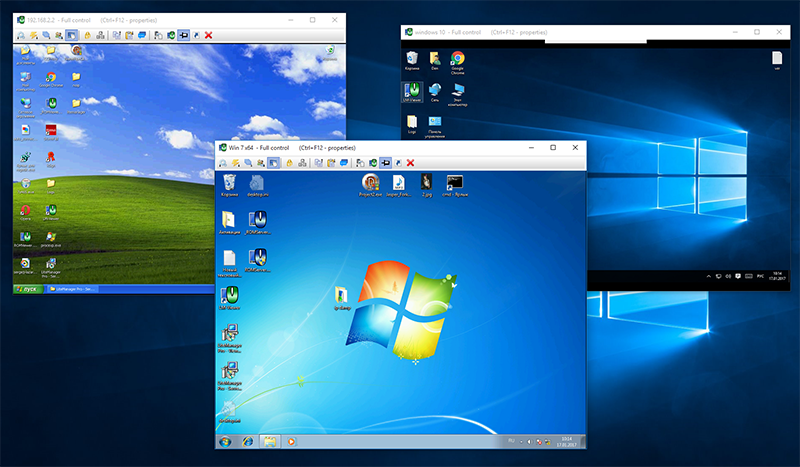Open Windows Explorer from the Win 7 taskbar
Screen dimensions: 800x467
tap(269, 440)
